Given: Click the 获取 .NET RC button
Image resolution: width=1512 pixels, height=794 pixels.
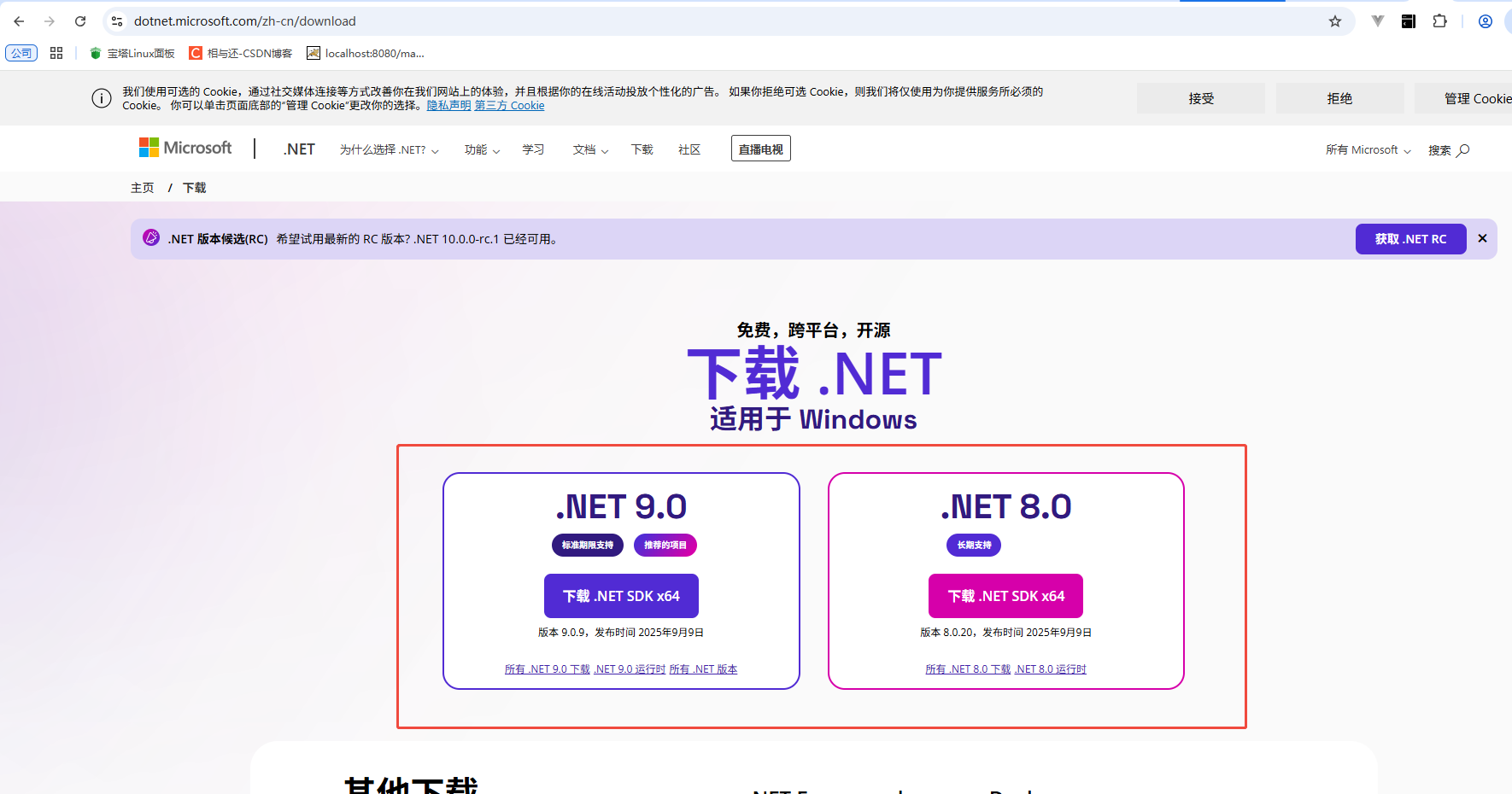Looking at the screenshot, I should click(1410, 239).
